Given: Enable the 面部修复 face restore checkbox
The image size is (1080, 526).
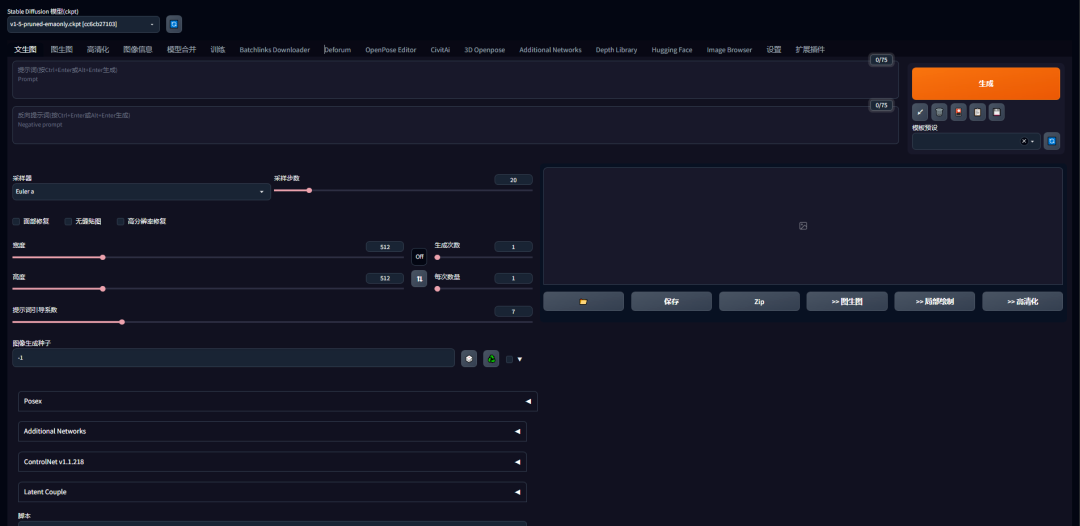Looking at the screenshot, I should pos(16,221).
